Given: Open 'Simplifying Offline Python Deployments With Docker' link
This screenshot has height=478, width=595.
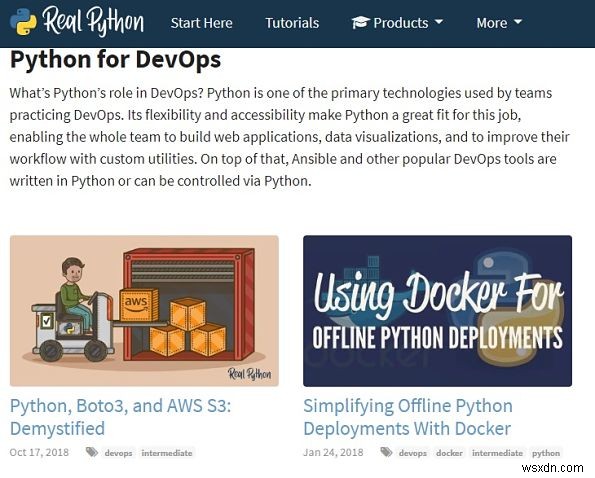Looking at the screenshot, I should pos(408,417).
